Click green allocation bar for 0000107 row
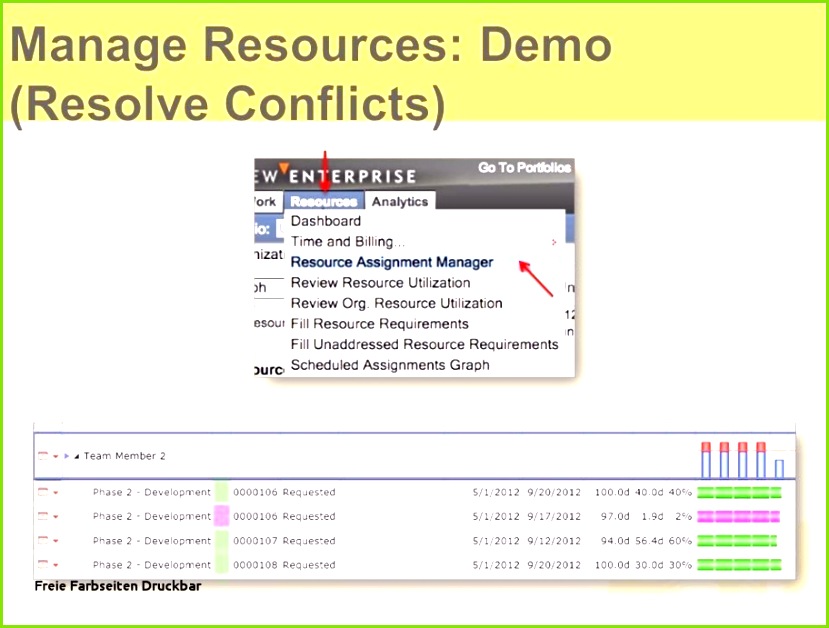Screen dimensions: 829x628 [737, 541]
